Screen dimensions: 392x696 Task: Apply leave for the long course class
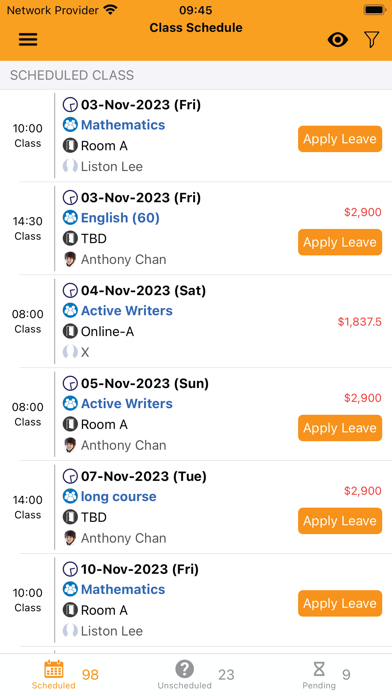click(340, 521)
